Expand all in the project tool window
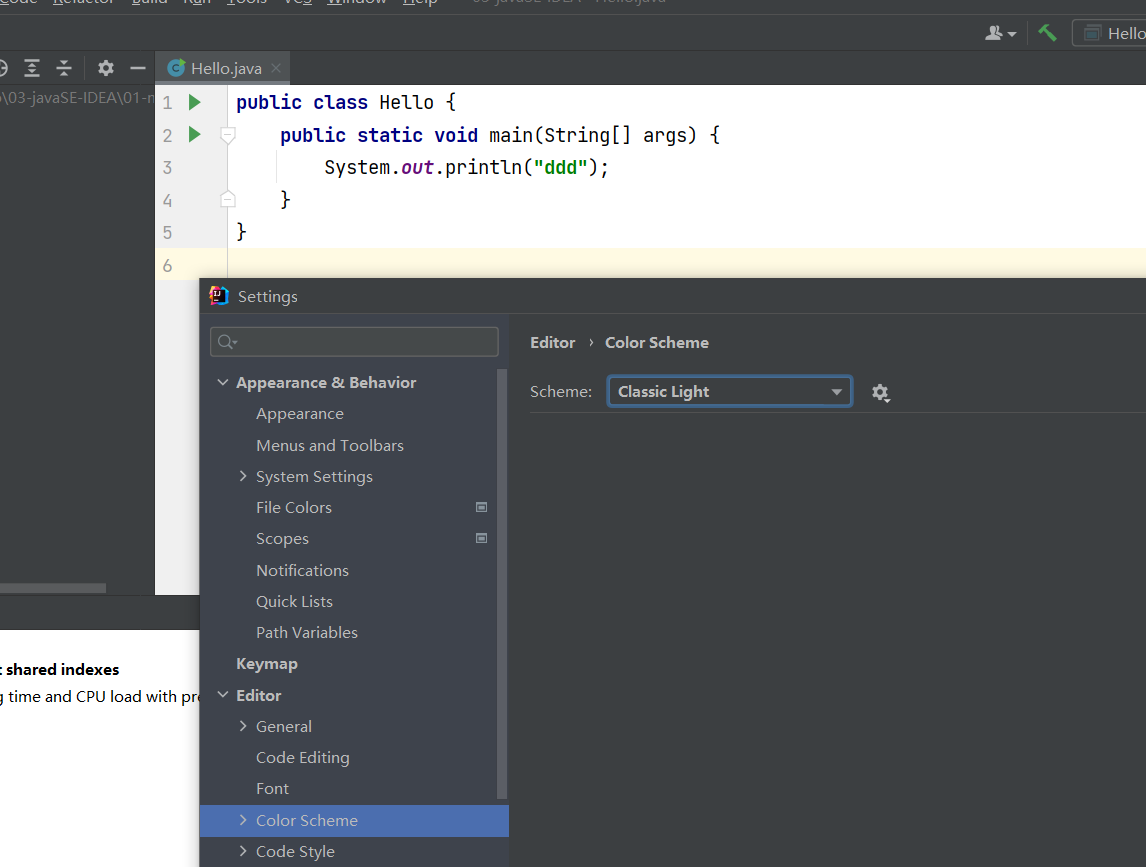 [x=32, y=68]
